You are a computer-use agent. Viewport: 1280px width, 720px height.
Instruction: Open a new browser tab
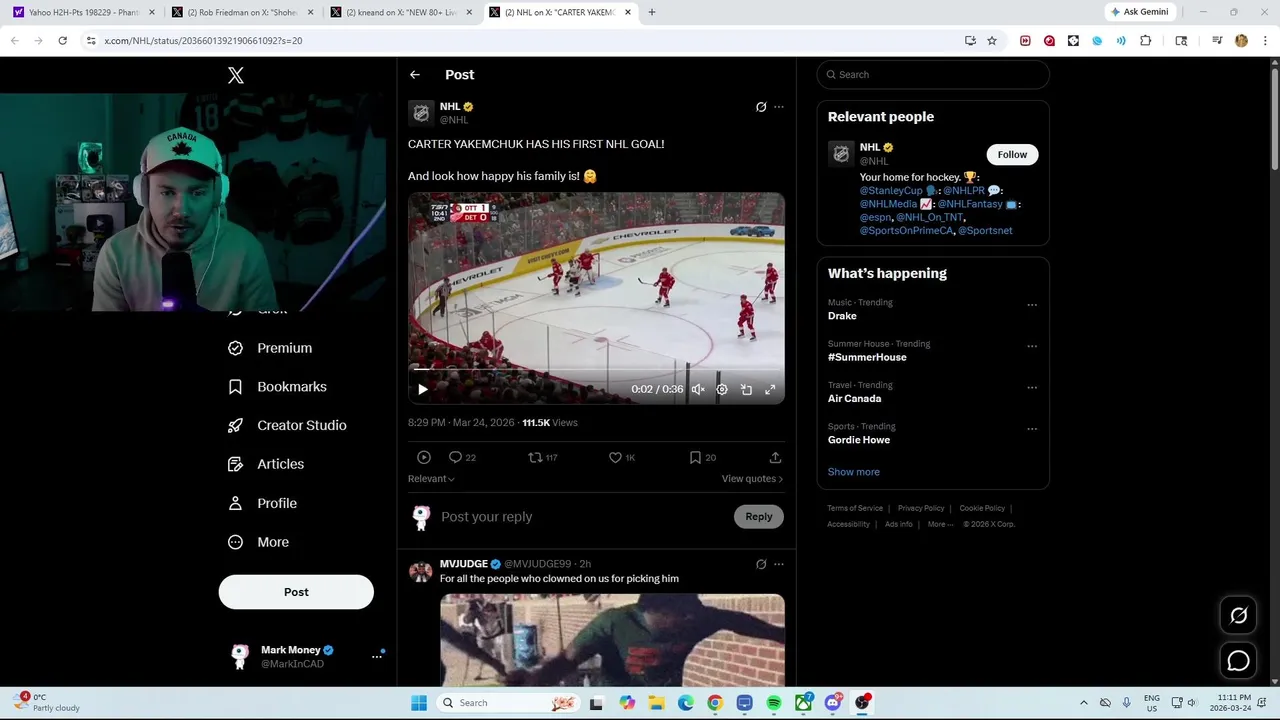[x=652, y=12]
